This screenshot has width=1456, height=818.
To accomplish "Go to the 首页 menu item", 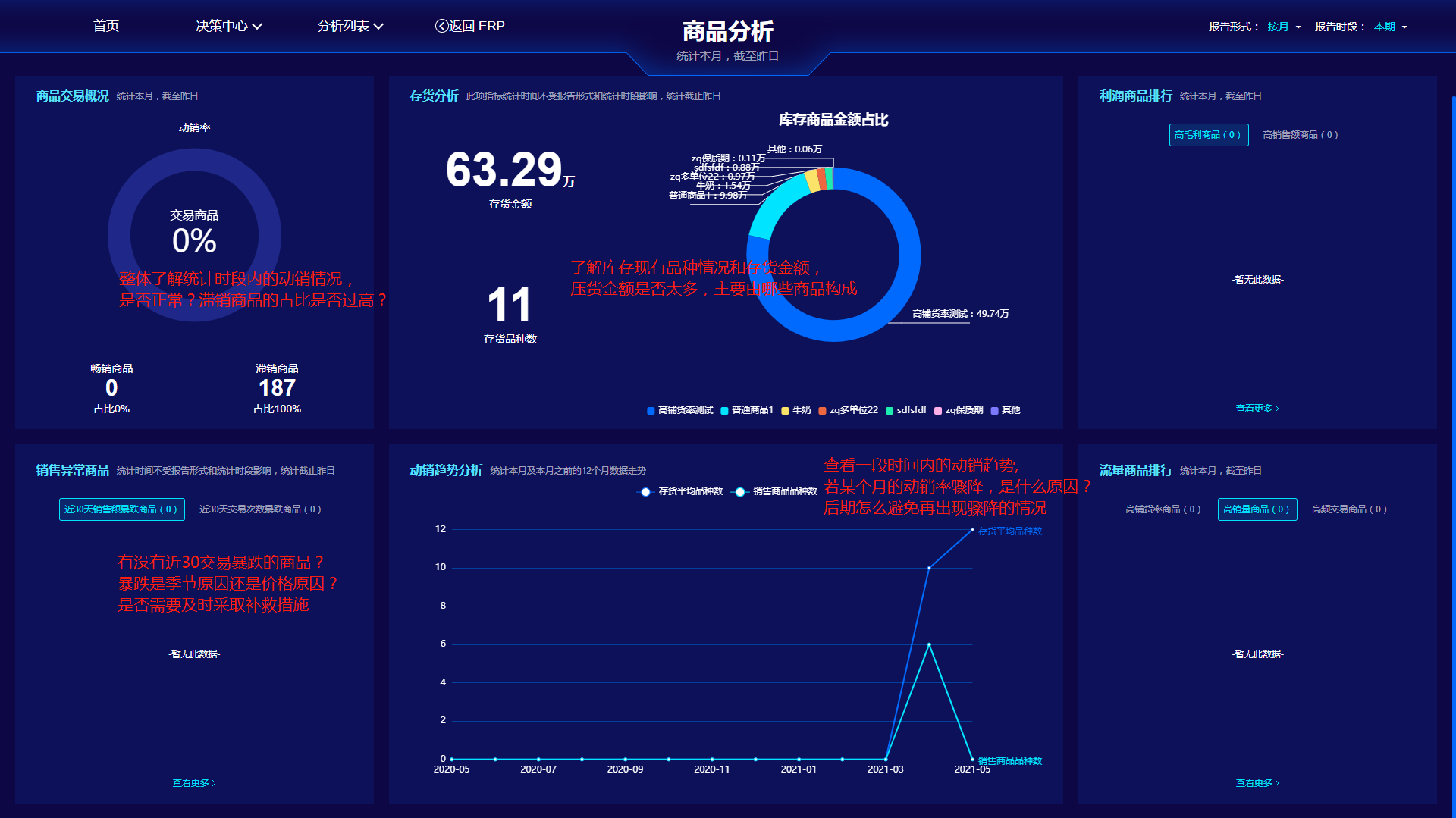I will 106,26.
